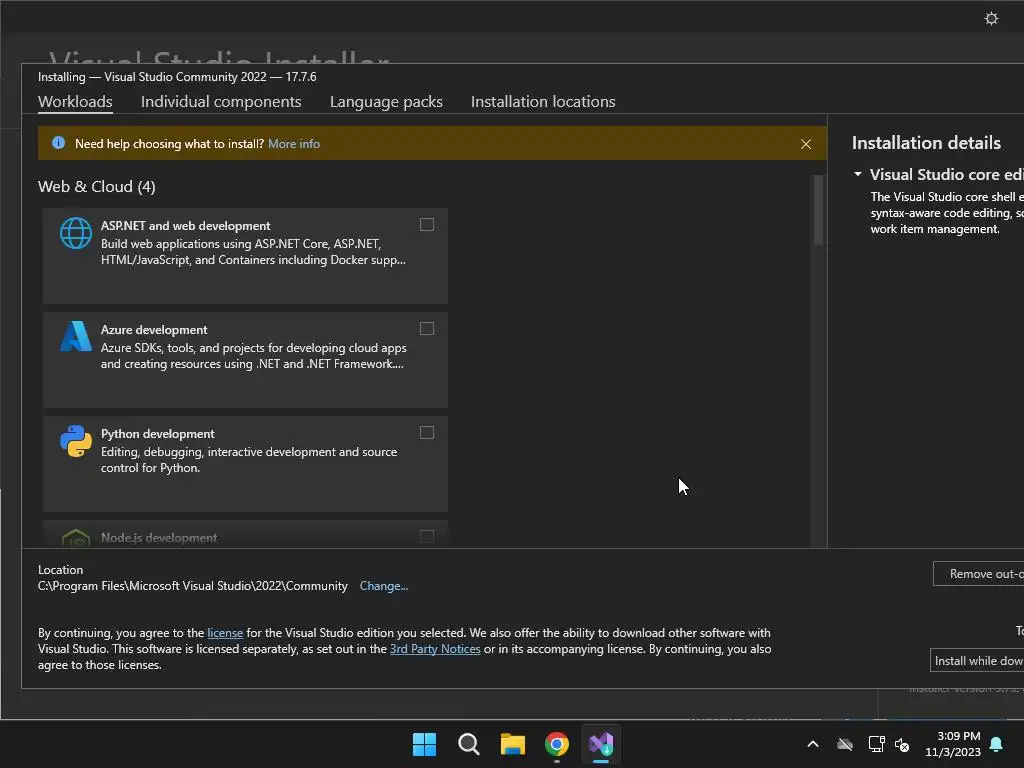Open the clock showing 3:09 PM

coord(953,744)
